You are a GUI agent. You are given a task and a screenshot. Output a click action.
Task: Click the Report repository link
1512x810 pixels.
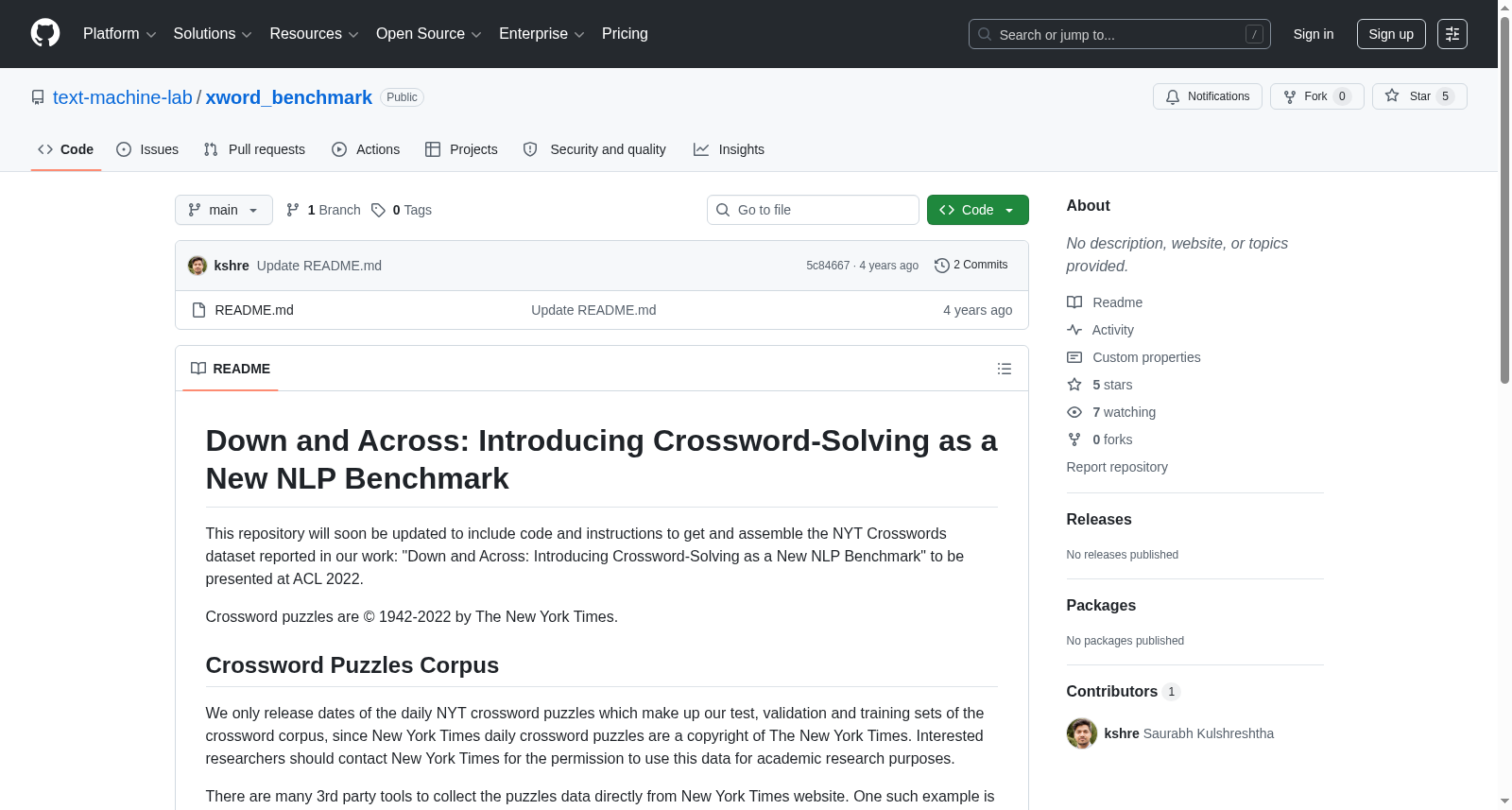tap(1117, 467)
